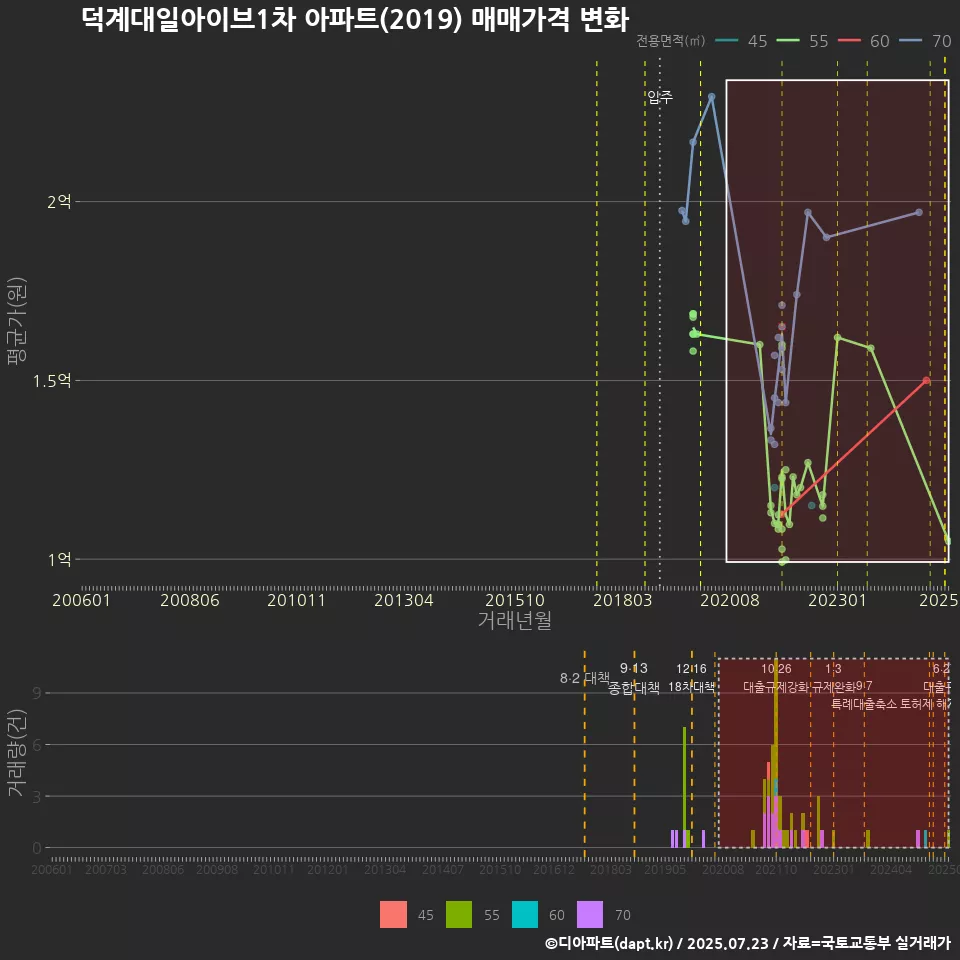Screen dimensions: 960x960
Task: Click the highest blue 70㎡ data point
Action: [x=711, y=97]
